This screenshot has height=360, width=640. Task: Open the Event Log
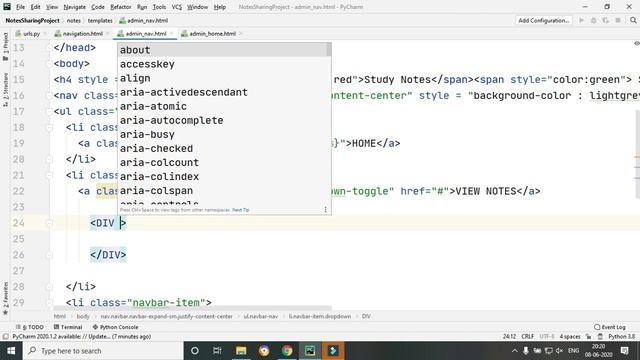(x=610, y=327)
